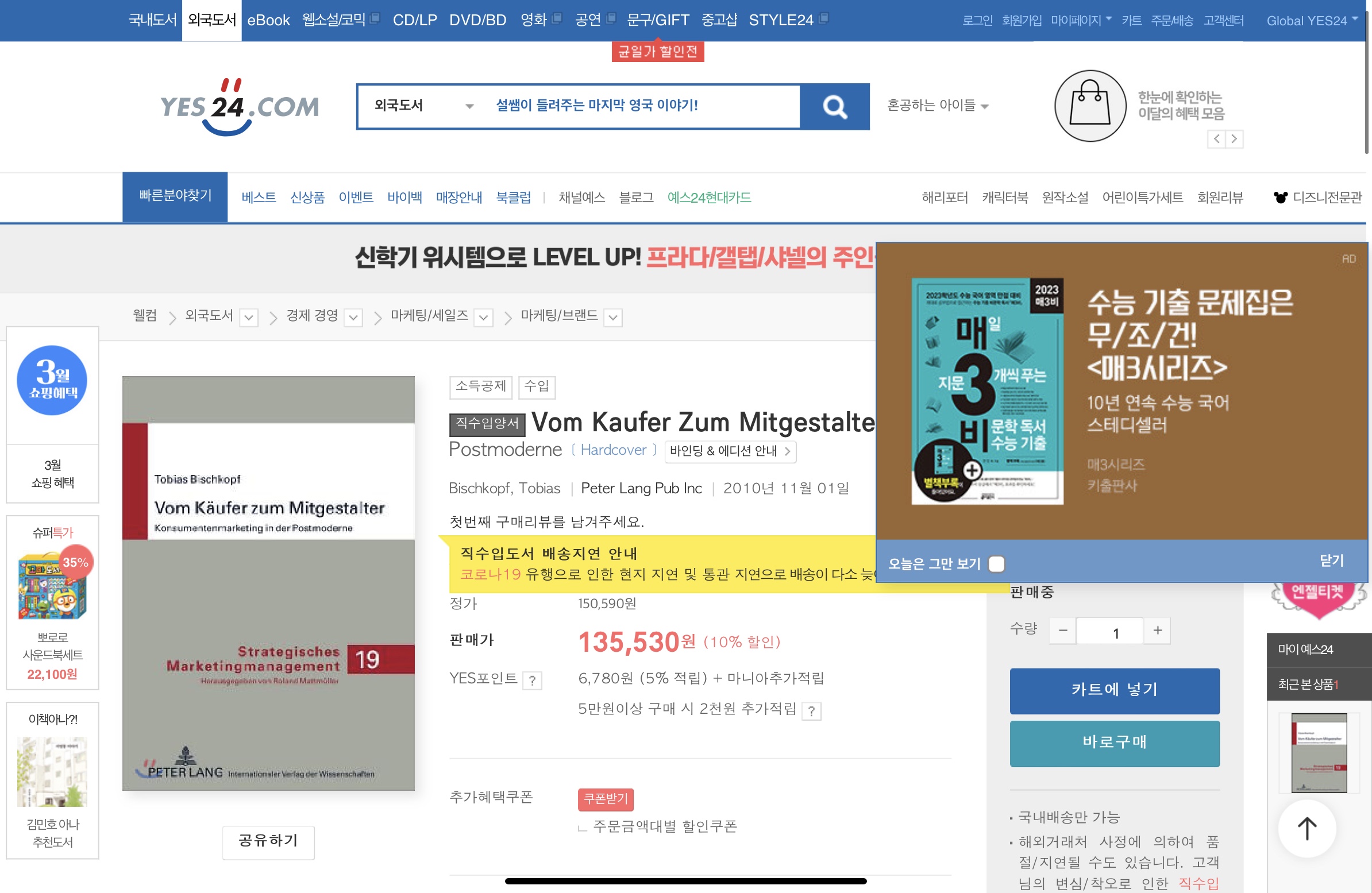Select the 외국도서 tab
The width and height of the screenshot is (1372, 893).
click(211, 20)
